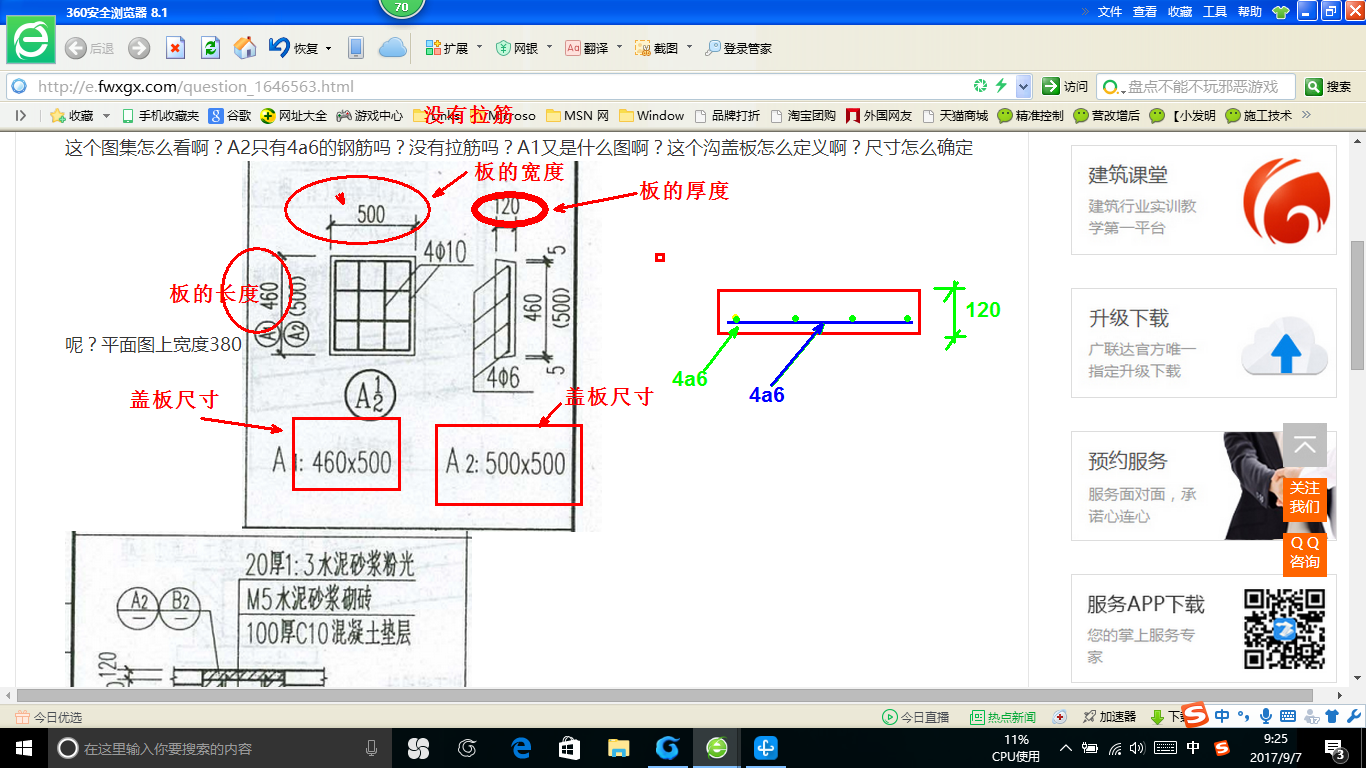Click the 搜索 search button

(x=1329, y=87)
